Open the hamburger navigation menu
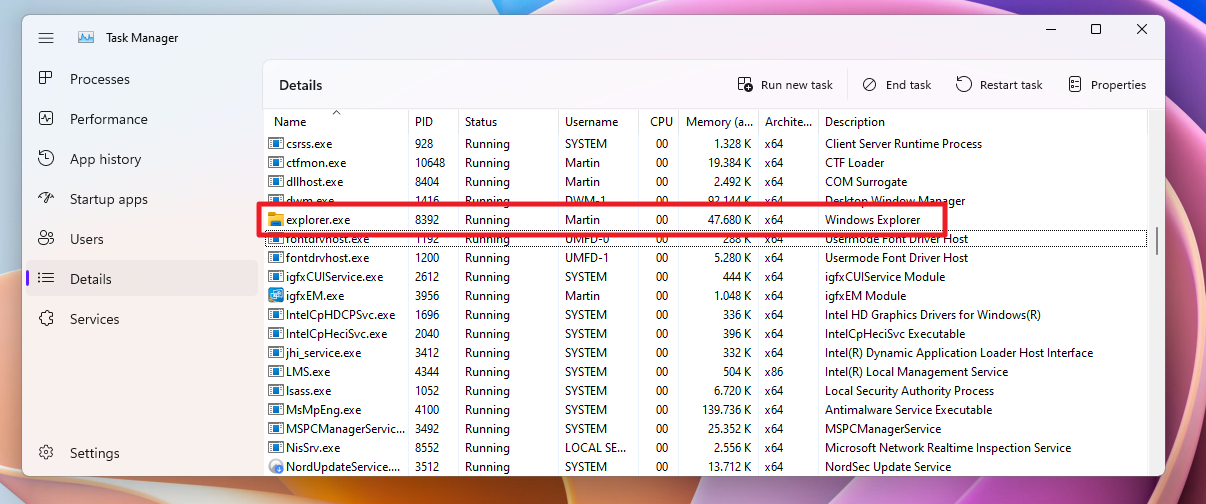 46,38
